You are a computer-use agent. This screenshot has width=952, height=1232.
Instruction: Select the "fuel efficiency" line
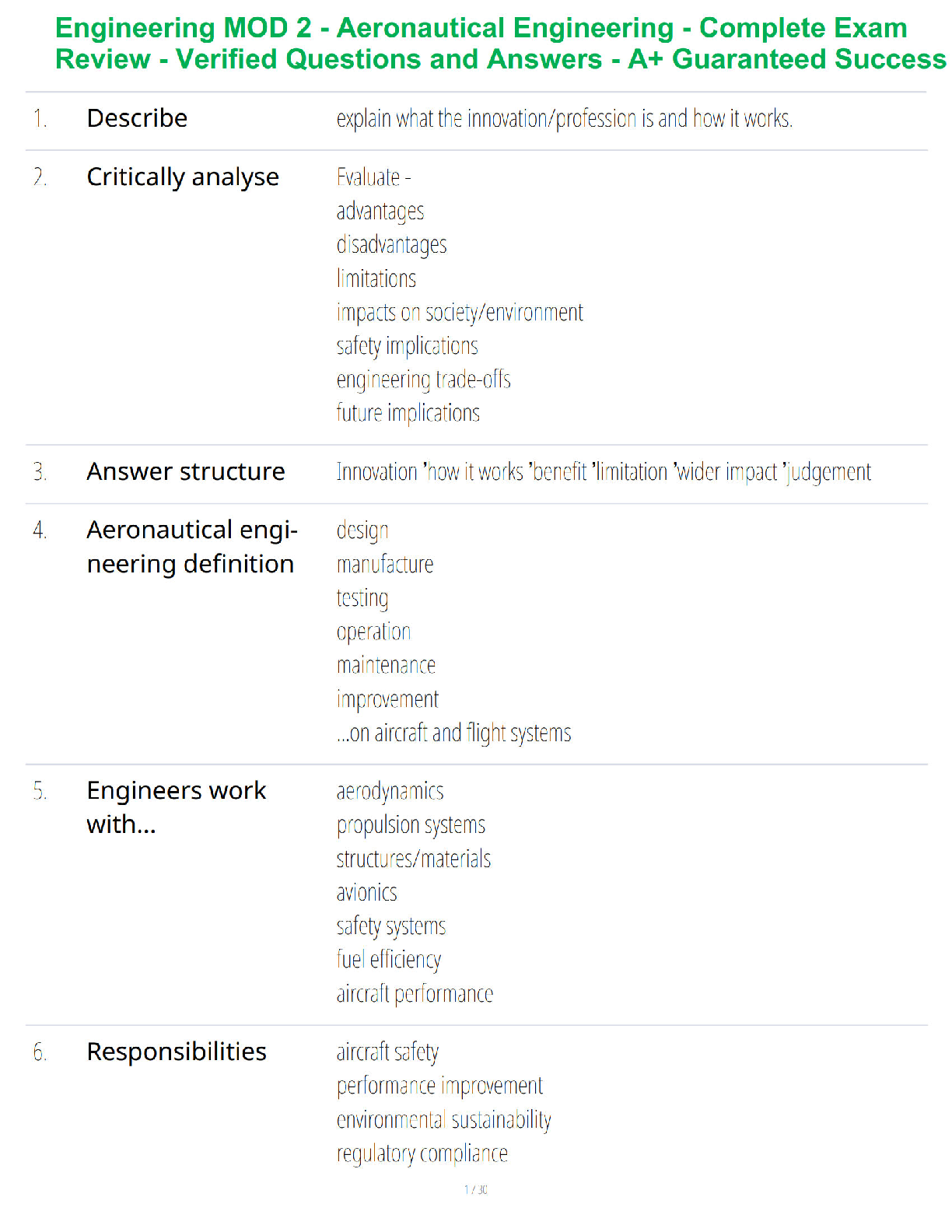389,960
